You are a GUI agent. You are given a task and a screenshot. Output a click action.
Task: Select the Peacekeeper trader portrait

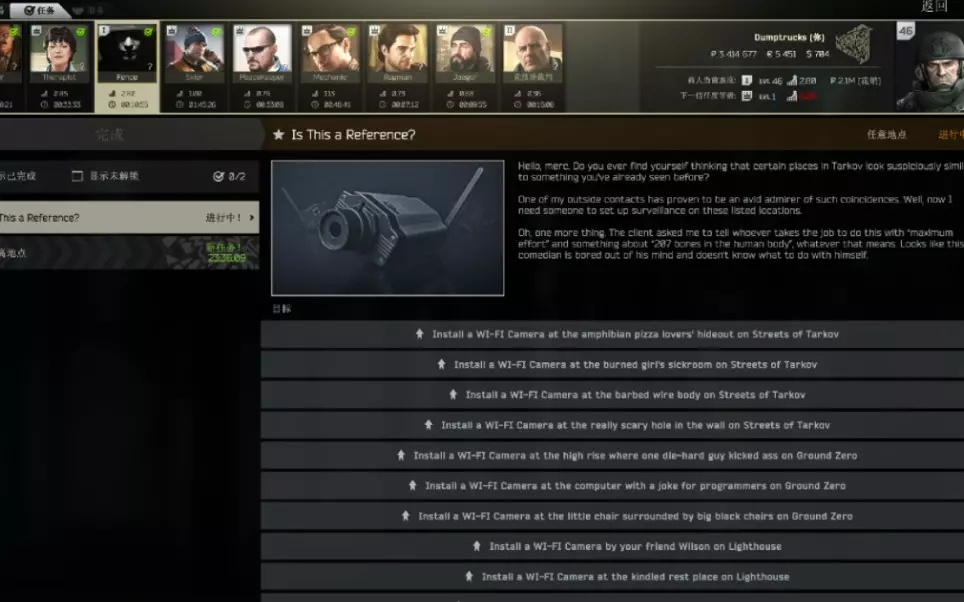[262, 54]
